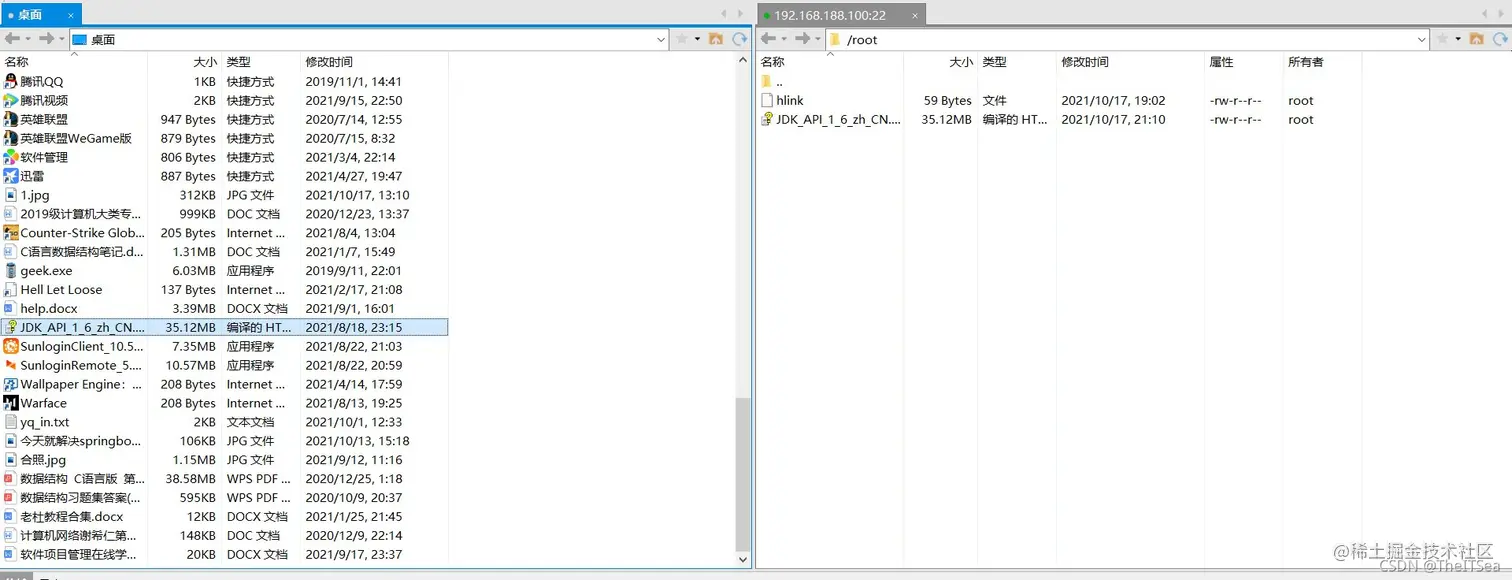
Task: Click the remote hlink file icon
Action: 767,101
